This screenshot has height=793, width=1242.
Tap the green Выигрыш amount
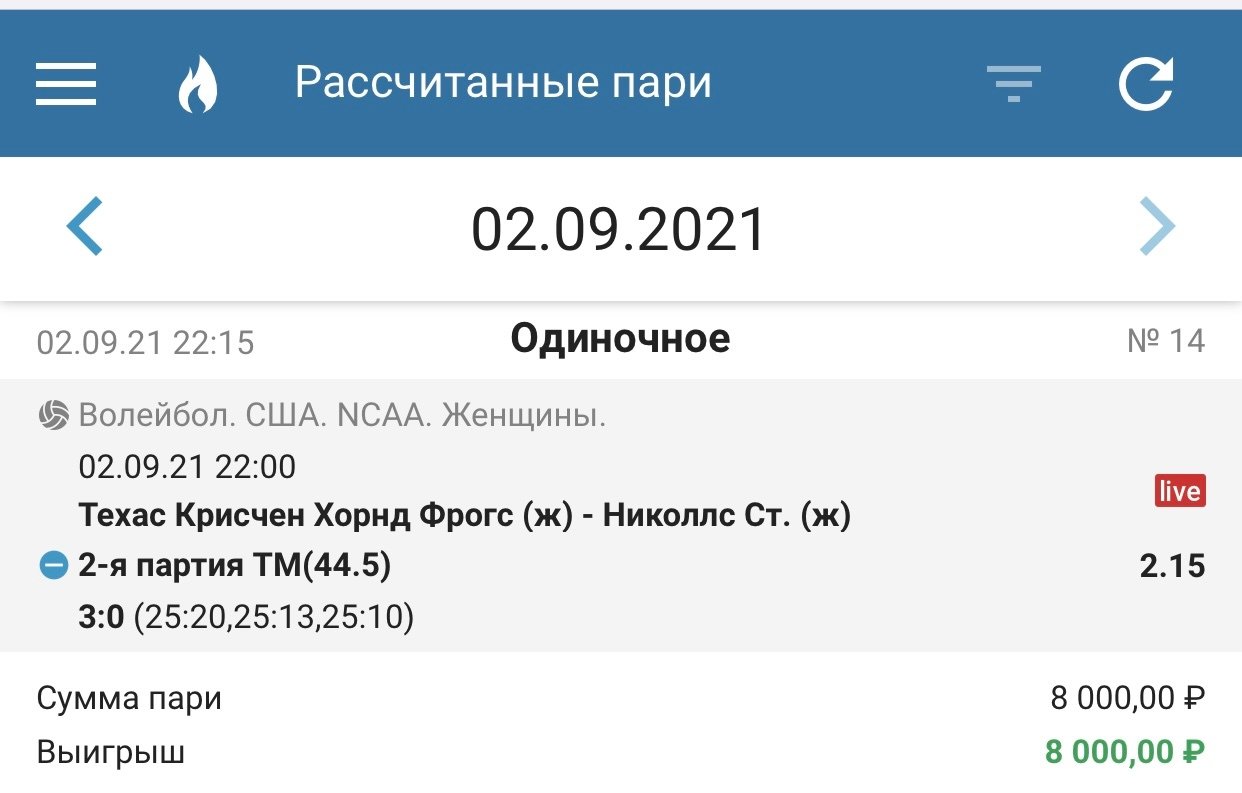(x=1124, y=751)
